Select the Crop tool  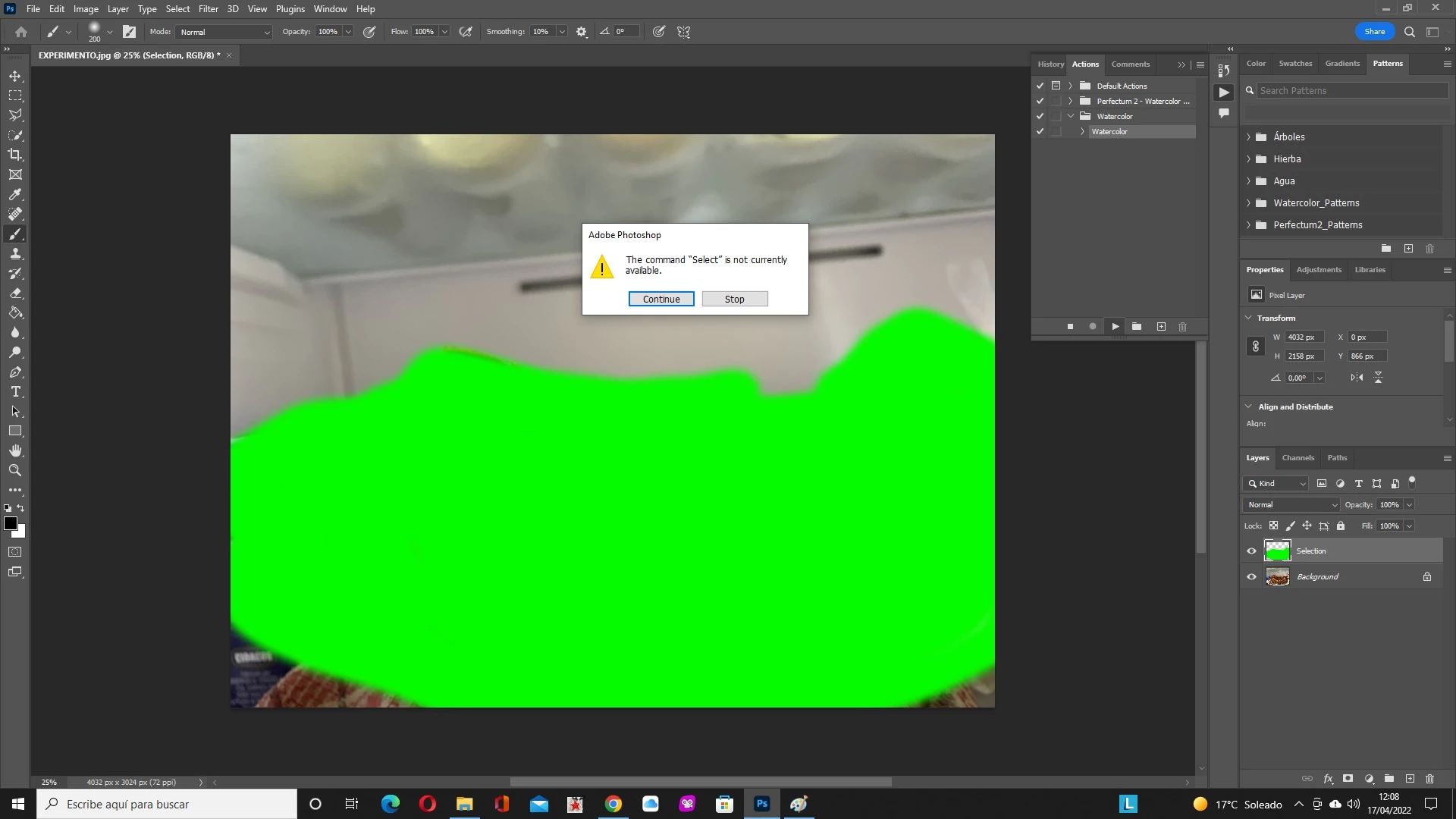(15, 155)
